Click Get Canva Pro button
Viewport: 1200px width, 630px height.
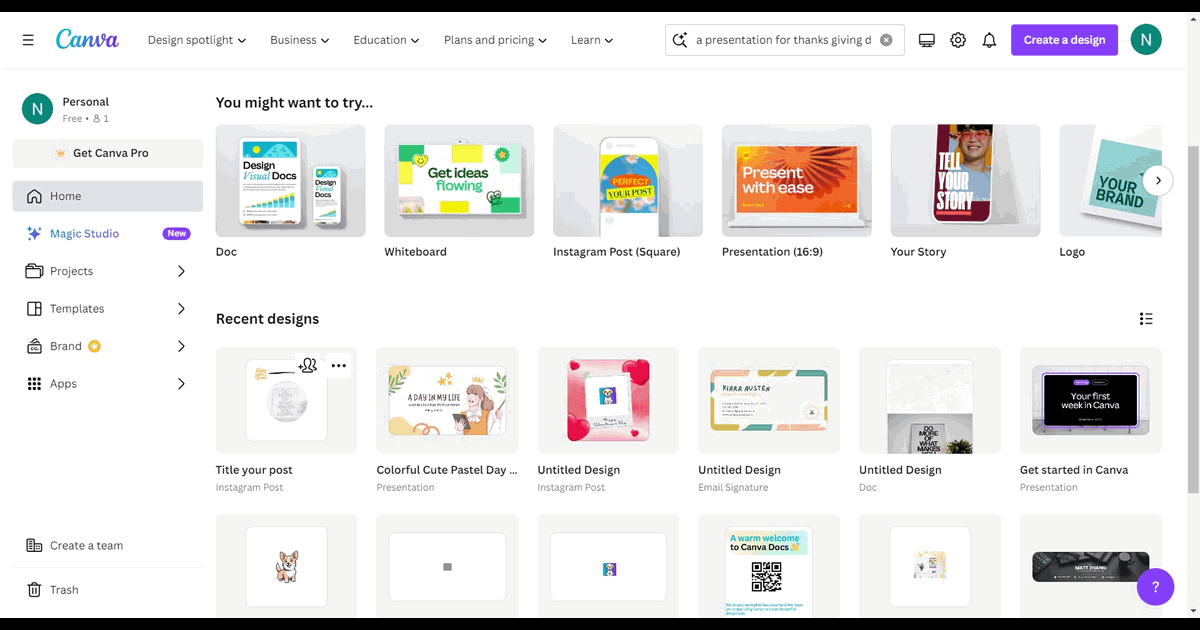pos(108,153)
